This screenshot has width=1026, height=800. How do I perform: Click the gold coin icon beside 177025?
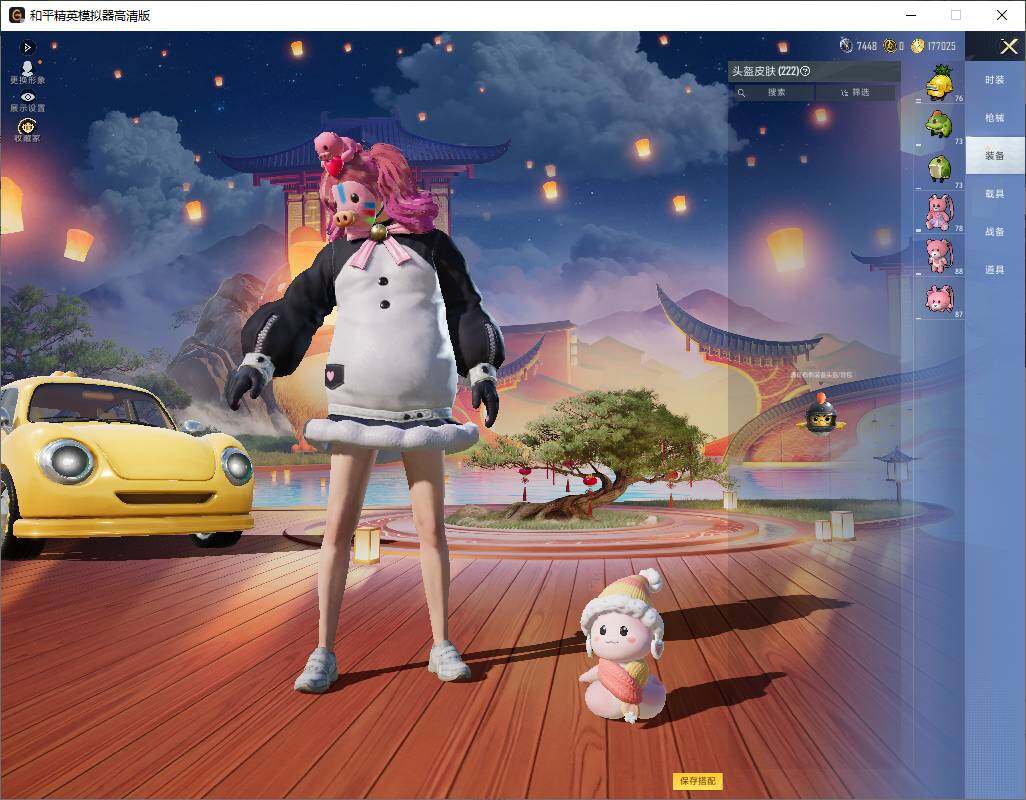[x=917, y=46]
